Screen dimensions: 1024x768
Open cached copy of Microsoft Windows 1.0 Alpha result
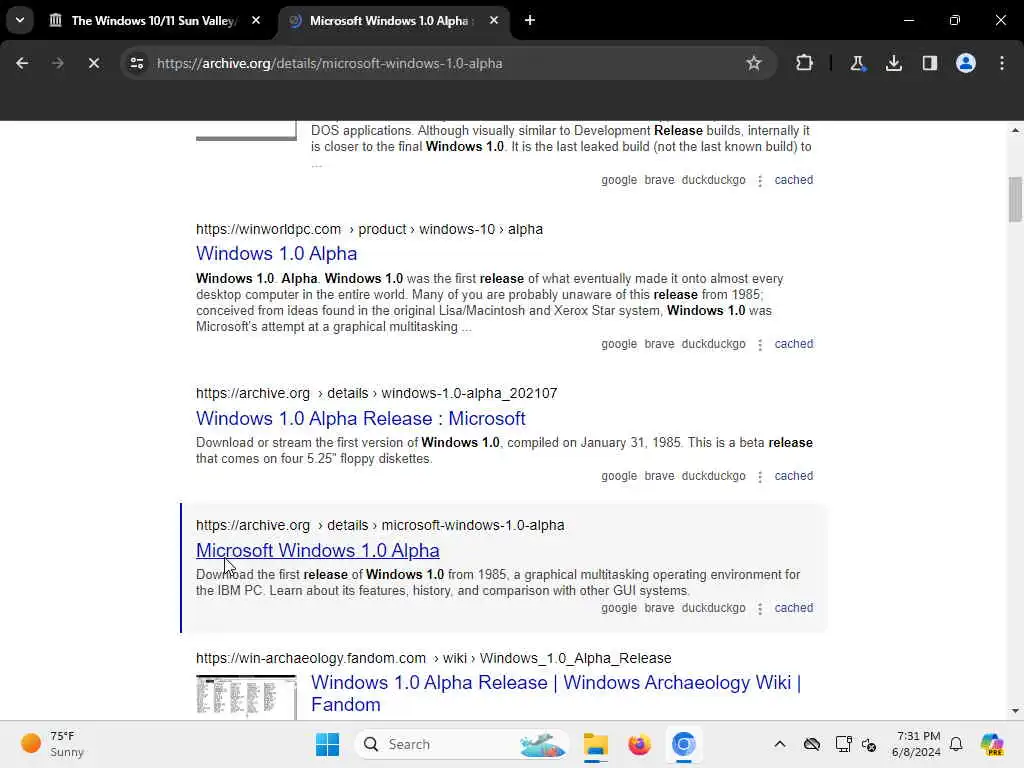(793, 608)
